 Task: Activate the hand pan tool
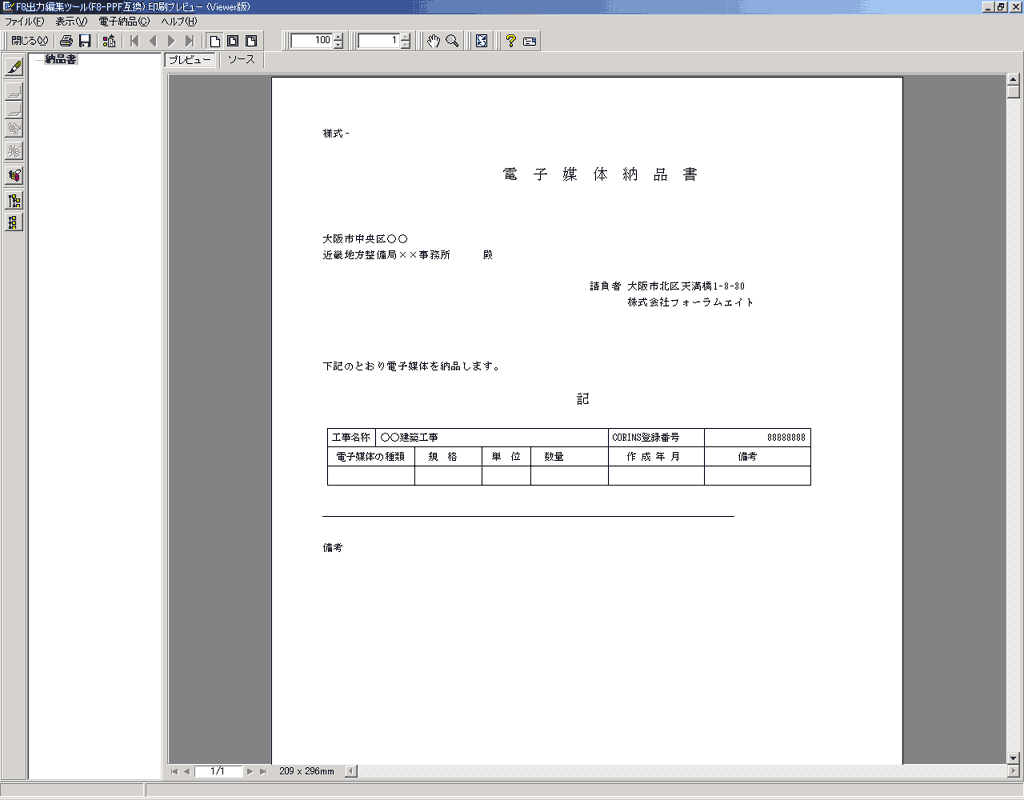pyautogui.click(x=433, y=40)
